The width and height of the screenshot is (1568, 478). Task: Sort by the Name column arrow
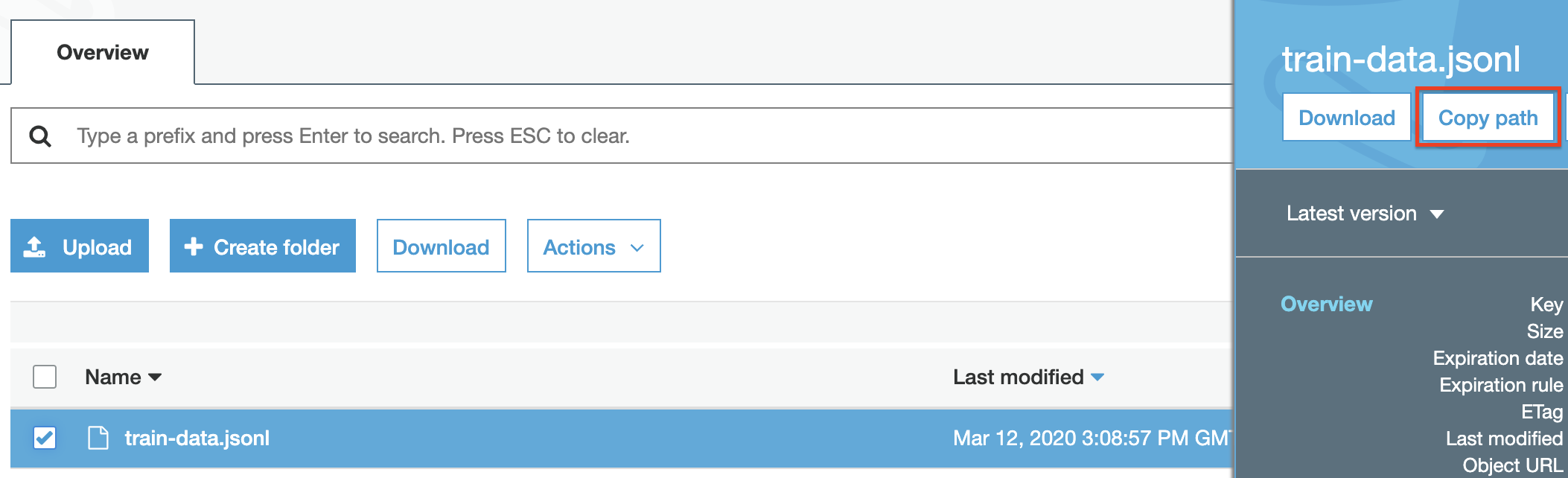pyautogui.click(x=155, y=377)
